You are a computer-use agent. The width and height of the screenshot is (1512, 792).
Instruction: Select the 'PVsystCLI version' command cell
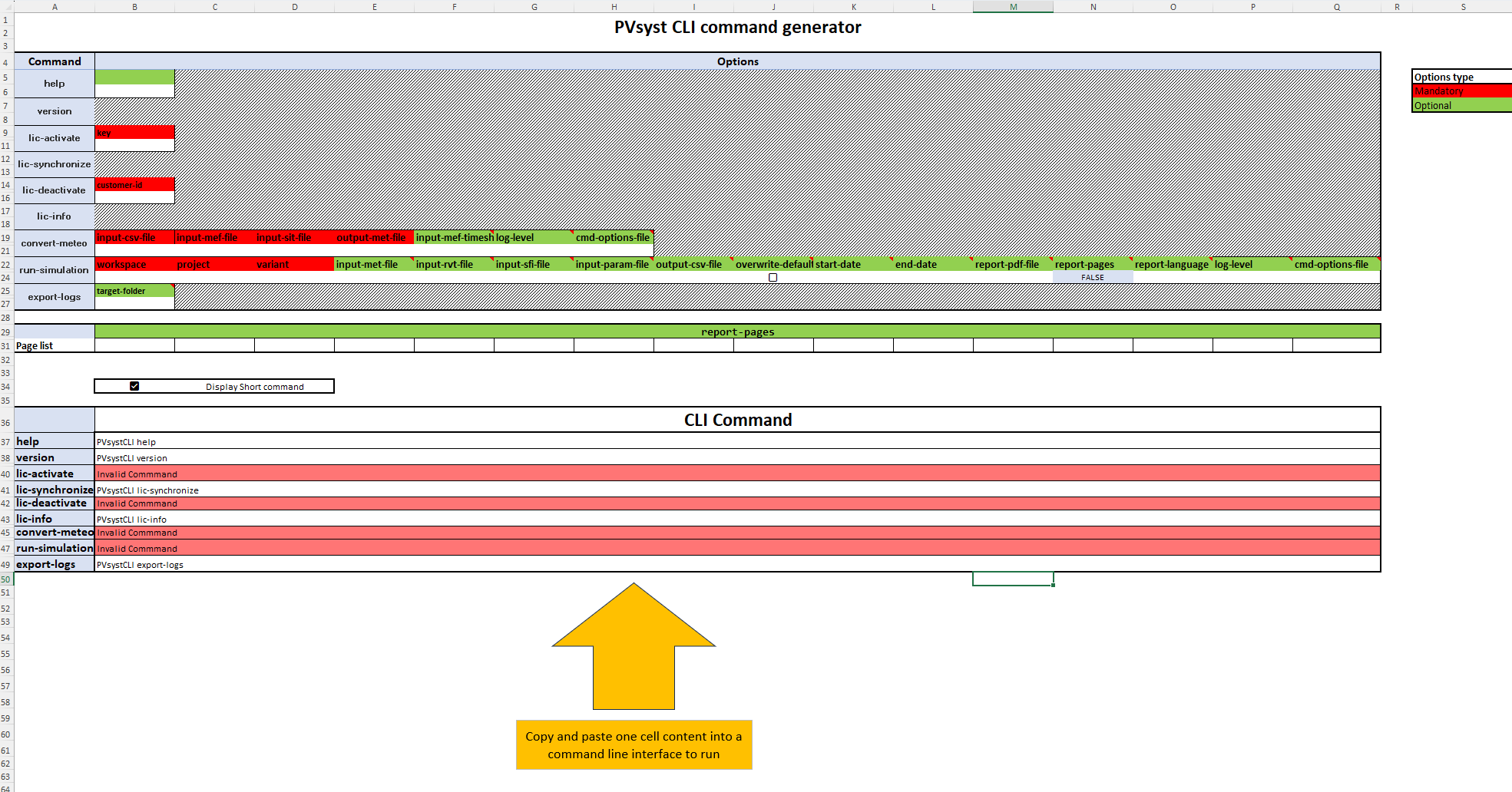737,457
